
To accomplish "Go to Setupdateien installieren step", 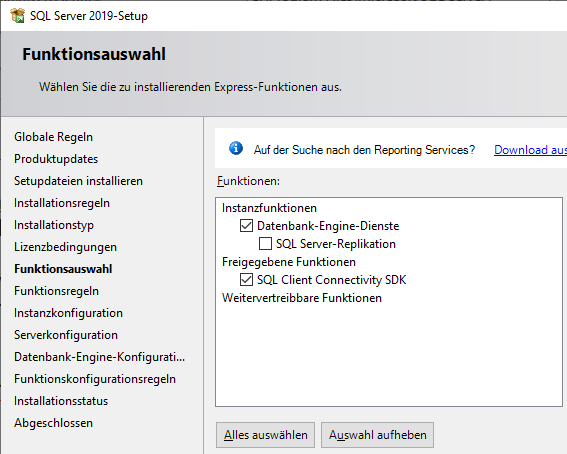I will tap(78, 181).
